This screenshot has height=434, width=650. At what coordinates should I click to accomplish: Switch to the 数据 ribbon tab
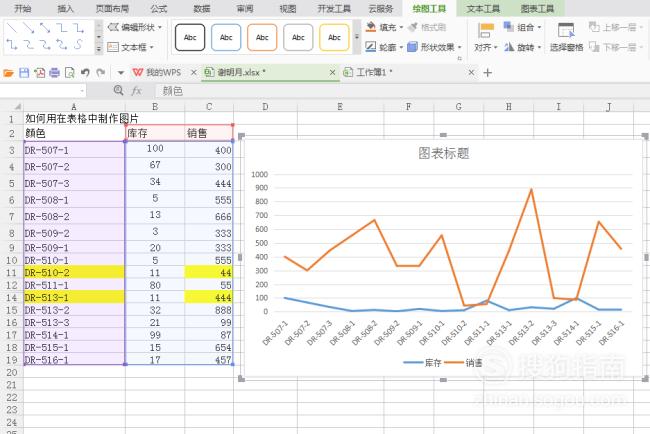tap(202, 8)
